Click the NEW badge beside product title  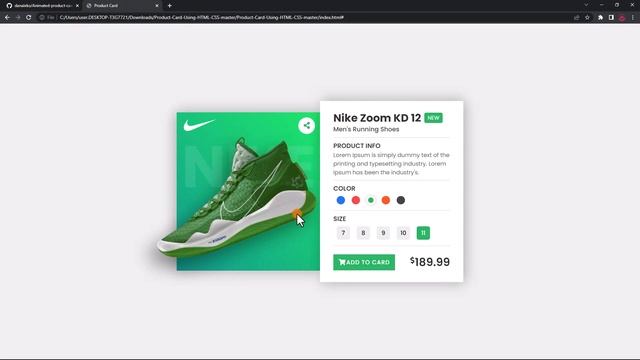click(x=433, y=118)
